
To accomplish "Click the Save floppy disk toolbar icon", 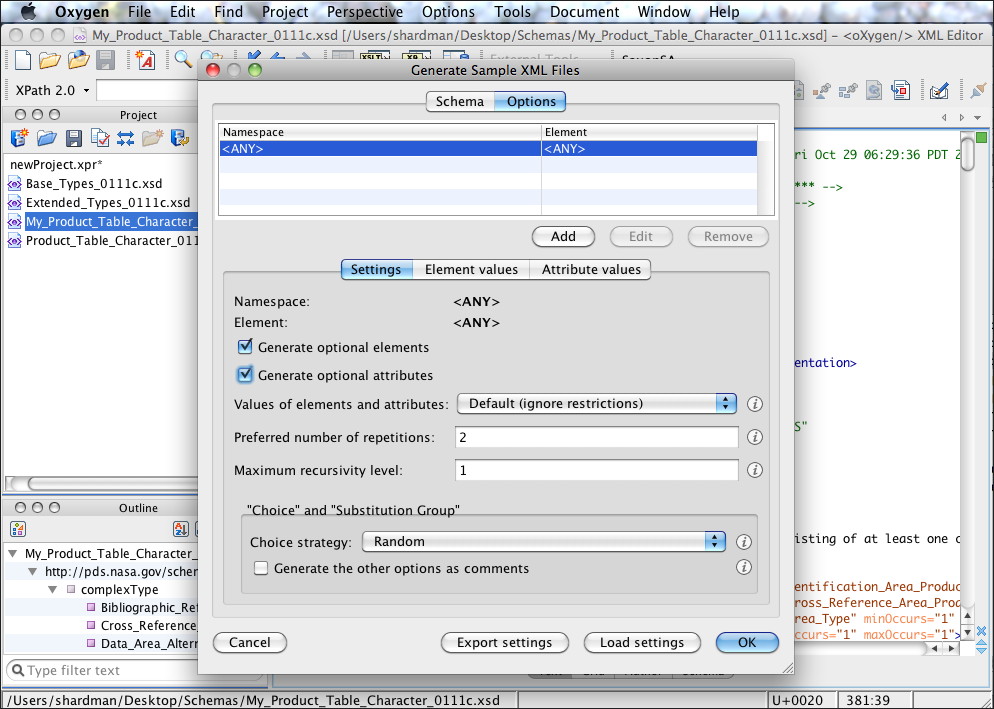I will pos(106,60).
